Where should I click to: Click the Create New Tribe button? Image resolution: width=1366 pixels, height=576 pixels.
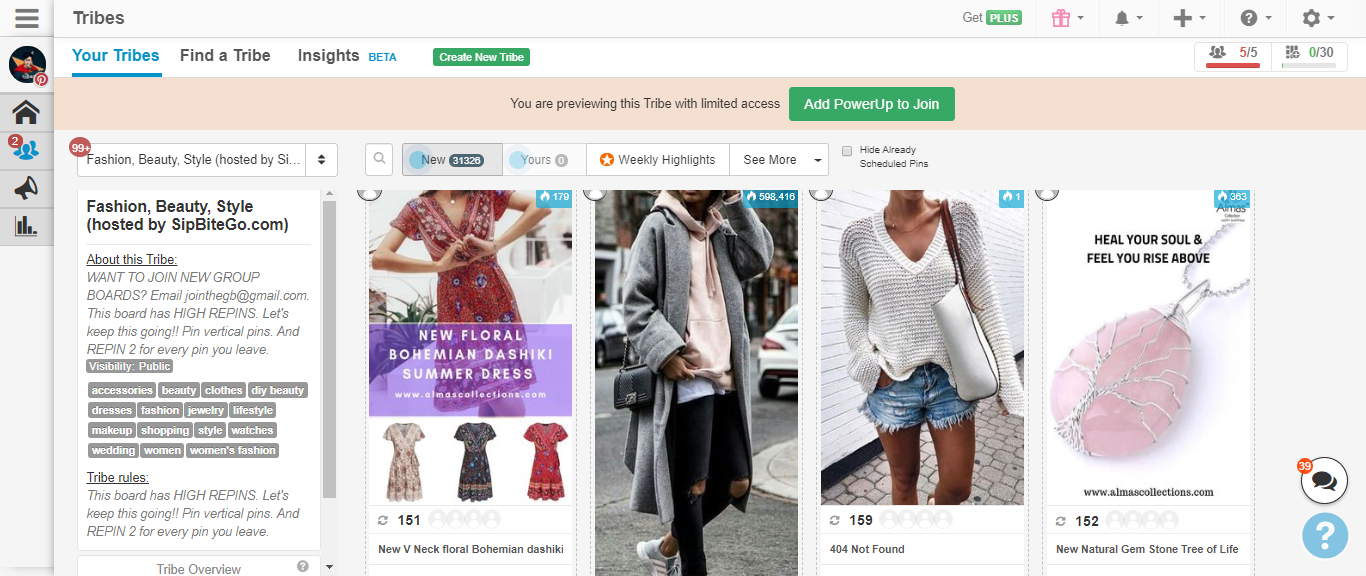tap(481, 57)
